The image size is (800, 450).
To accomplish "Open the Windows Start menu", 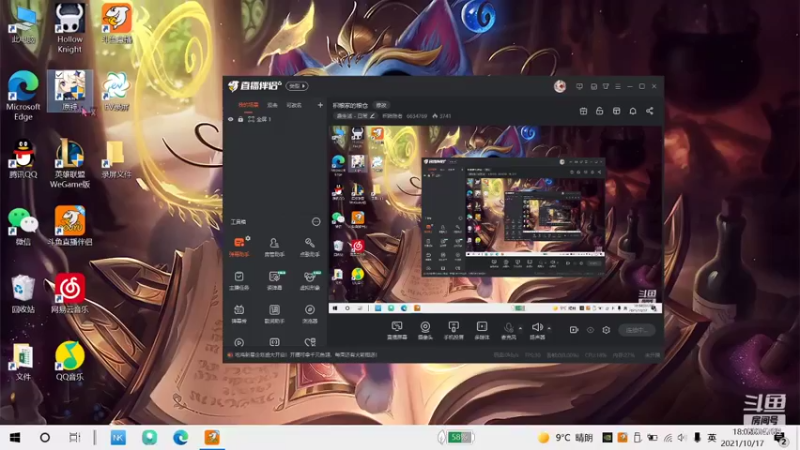I will point(15,437).
